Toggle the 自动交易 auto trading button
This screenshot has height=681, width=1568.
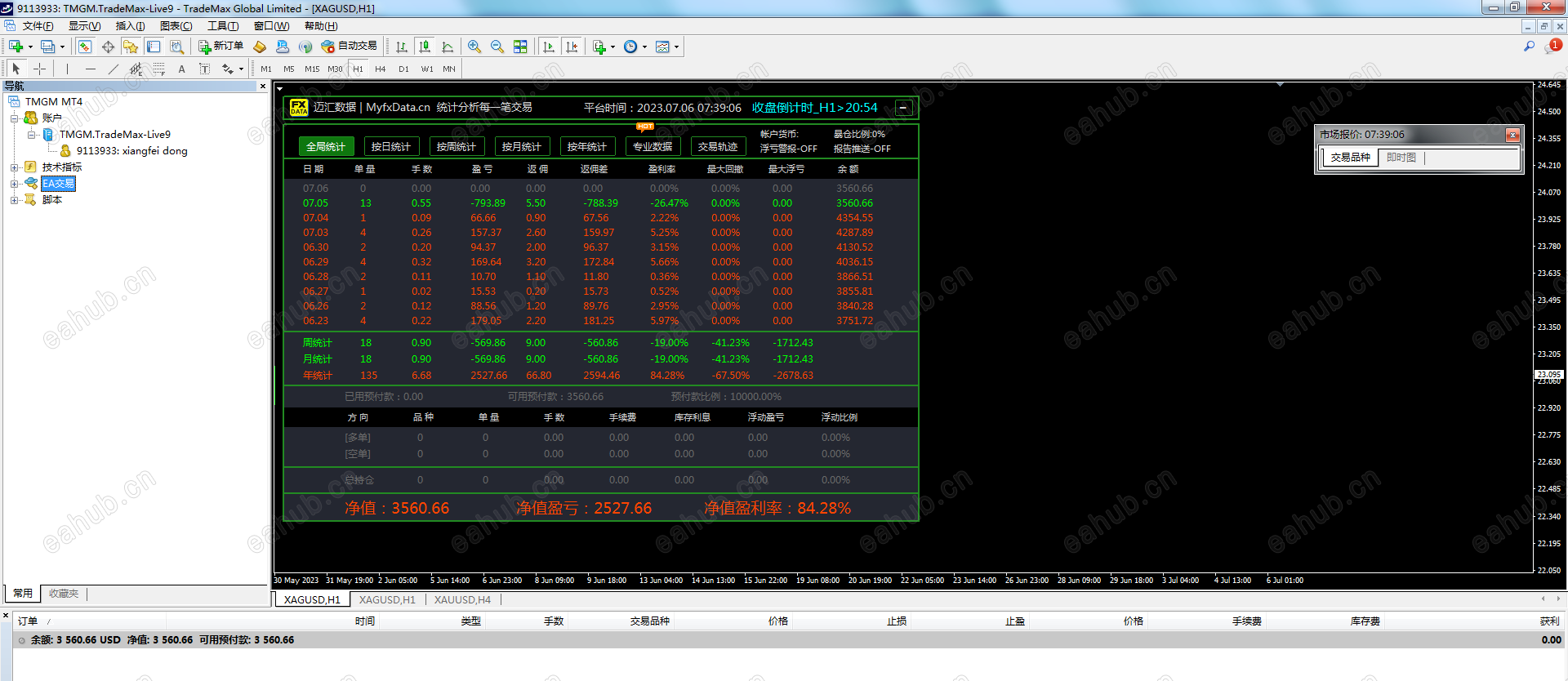pos(350,47)
